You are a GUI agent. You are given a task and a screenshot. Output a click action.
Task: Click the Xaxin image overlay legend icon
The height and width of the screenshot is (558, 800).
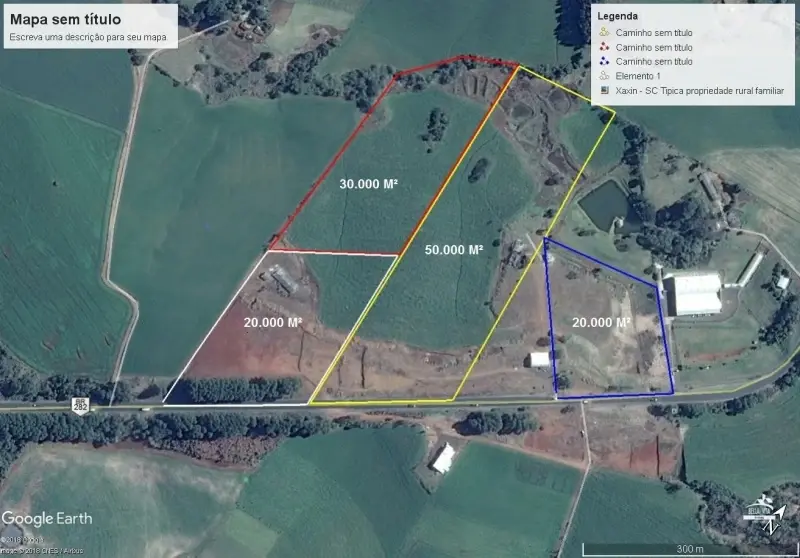[x=604, y=91]
